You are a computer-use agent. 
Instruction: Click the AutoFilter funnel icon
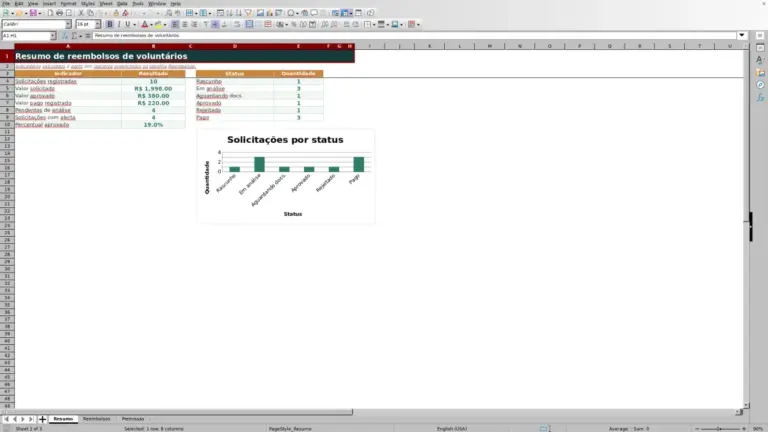248,13
